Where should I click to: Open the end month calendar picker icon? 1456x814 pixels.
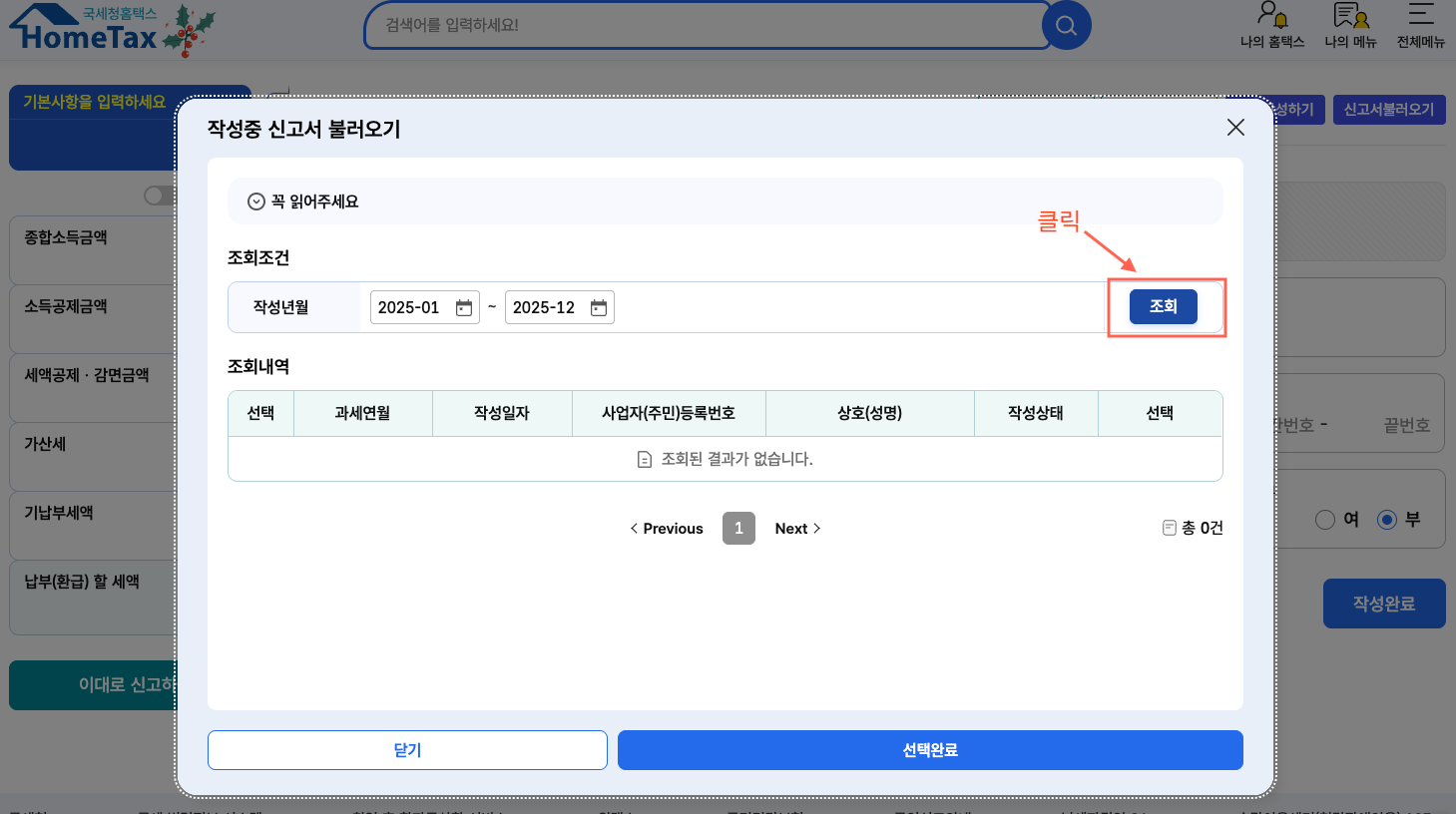[599, 308]
